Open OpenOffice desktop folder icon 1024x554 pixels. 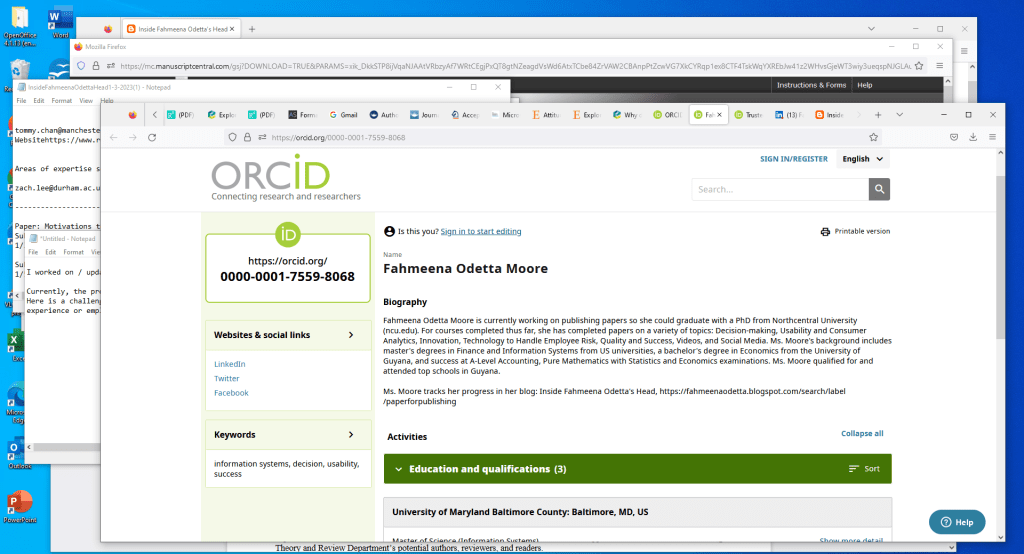tap(20, 27)
